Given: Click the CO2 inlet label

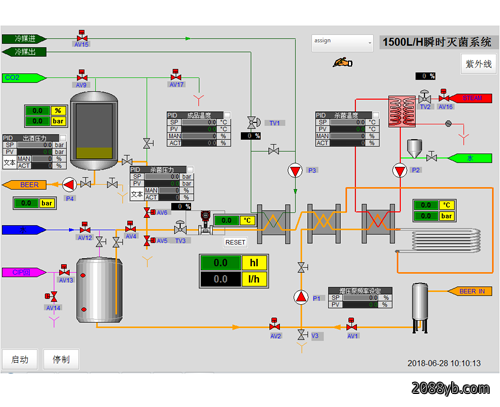Looking at the screenshot, I should [24, 78].
